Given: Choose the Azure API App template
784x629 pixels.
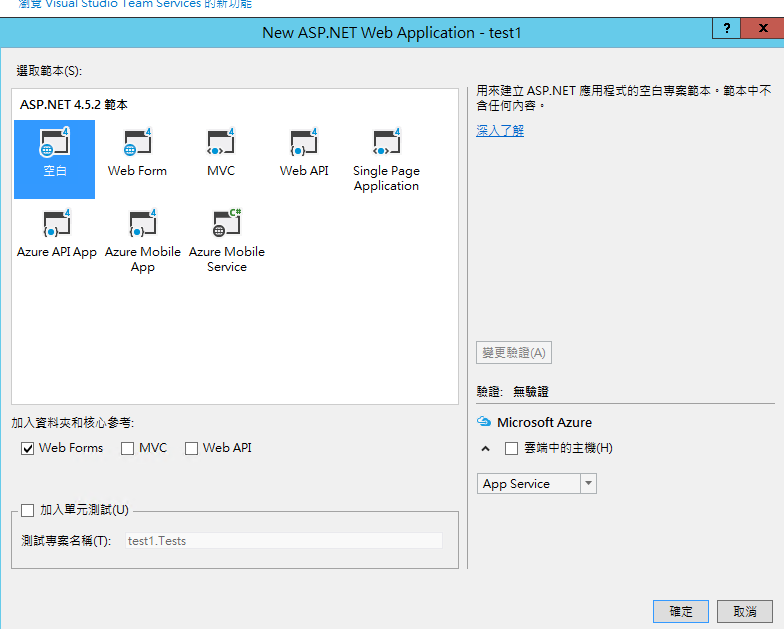Looking at the screenshot, I should [x=56, y=233].
